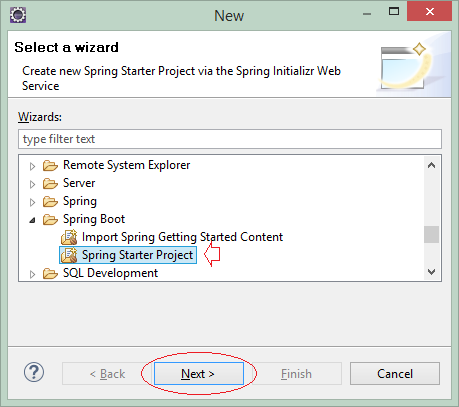Click the wizard list scrollbar thumb
The width and height of the screenshot is (459, 407).
(x=432, y=235)
